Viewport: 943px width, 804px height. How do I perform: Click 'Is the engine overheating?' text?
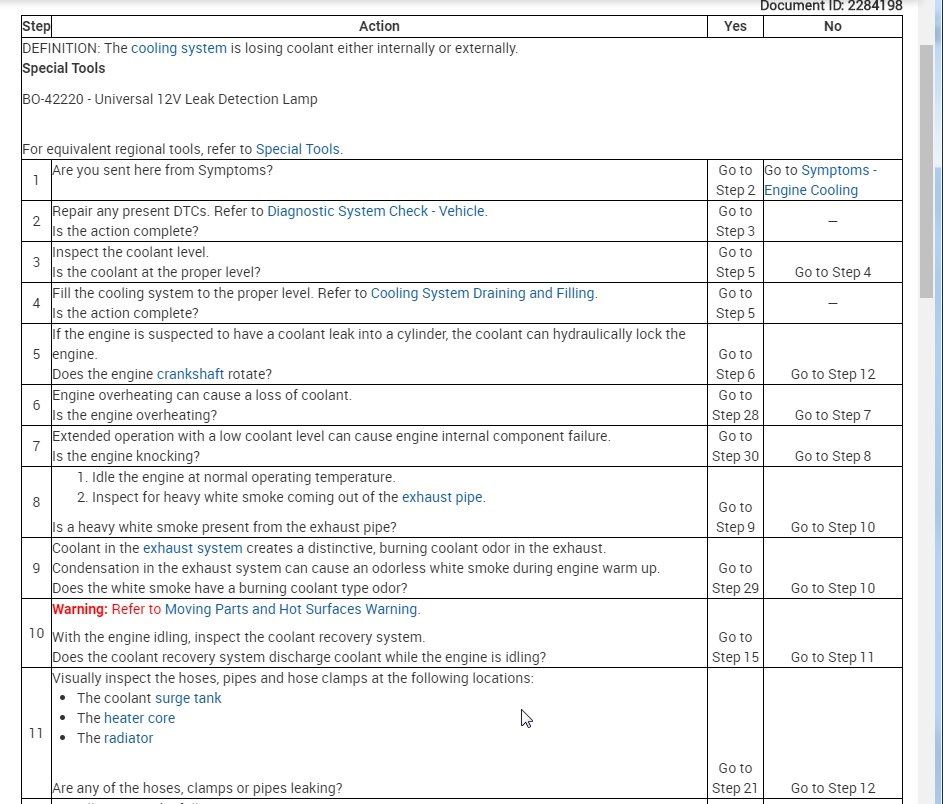coord(135,416)
